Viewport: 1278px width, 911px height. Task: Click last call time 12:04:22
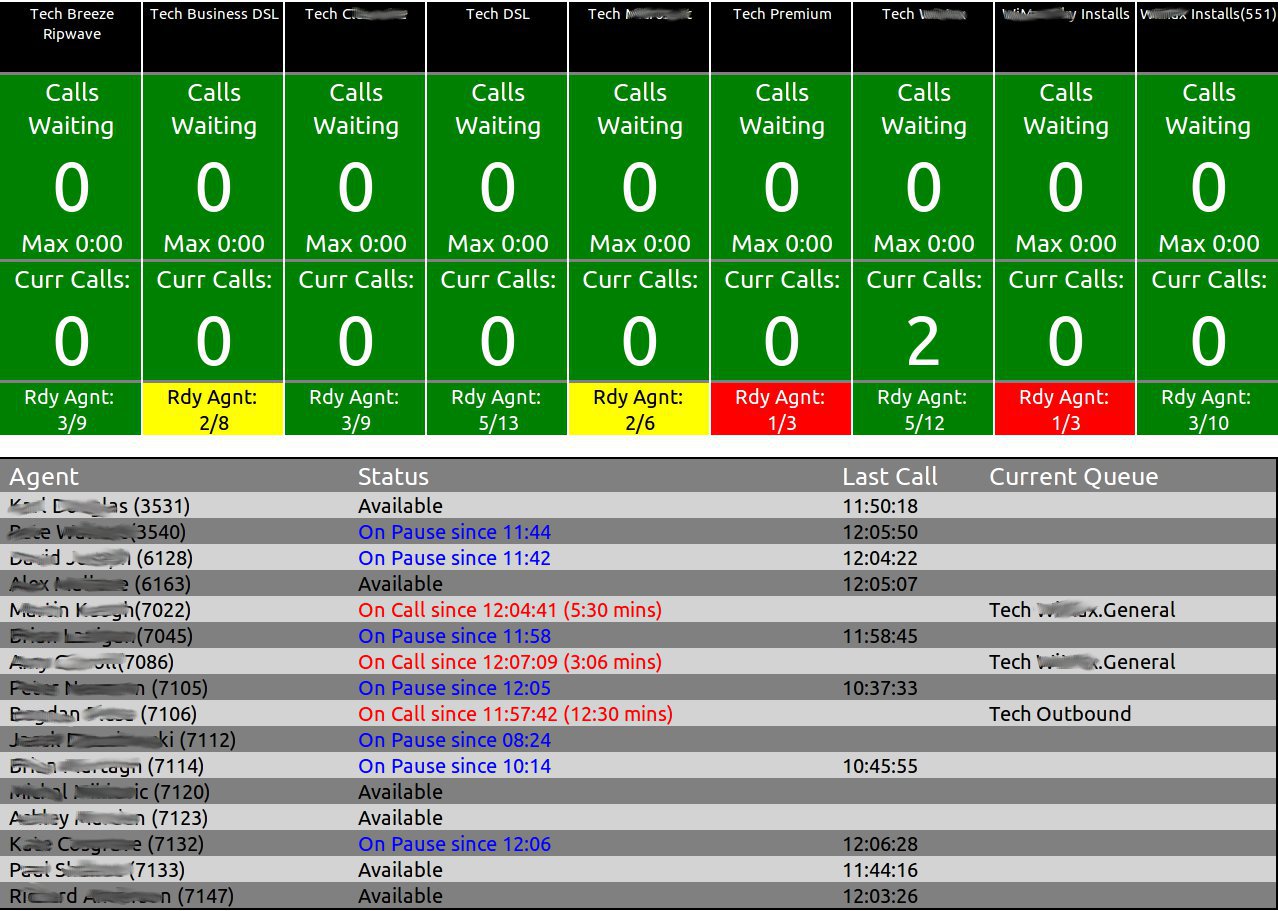[x=880, y=558]
